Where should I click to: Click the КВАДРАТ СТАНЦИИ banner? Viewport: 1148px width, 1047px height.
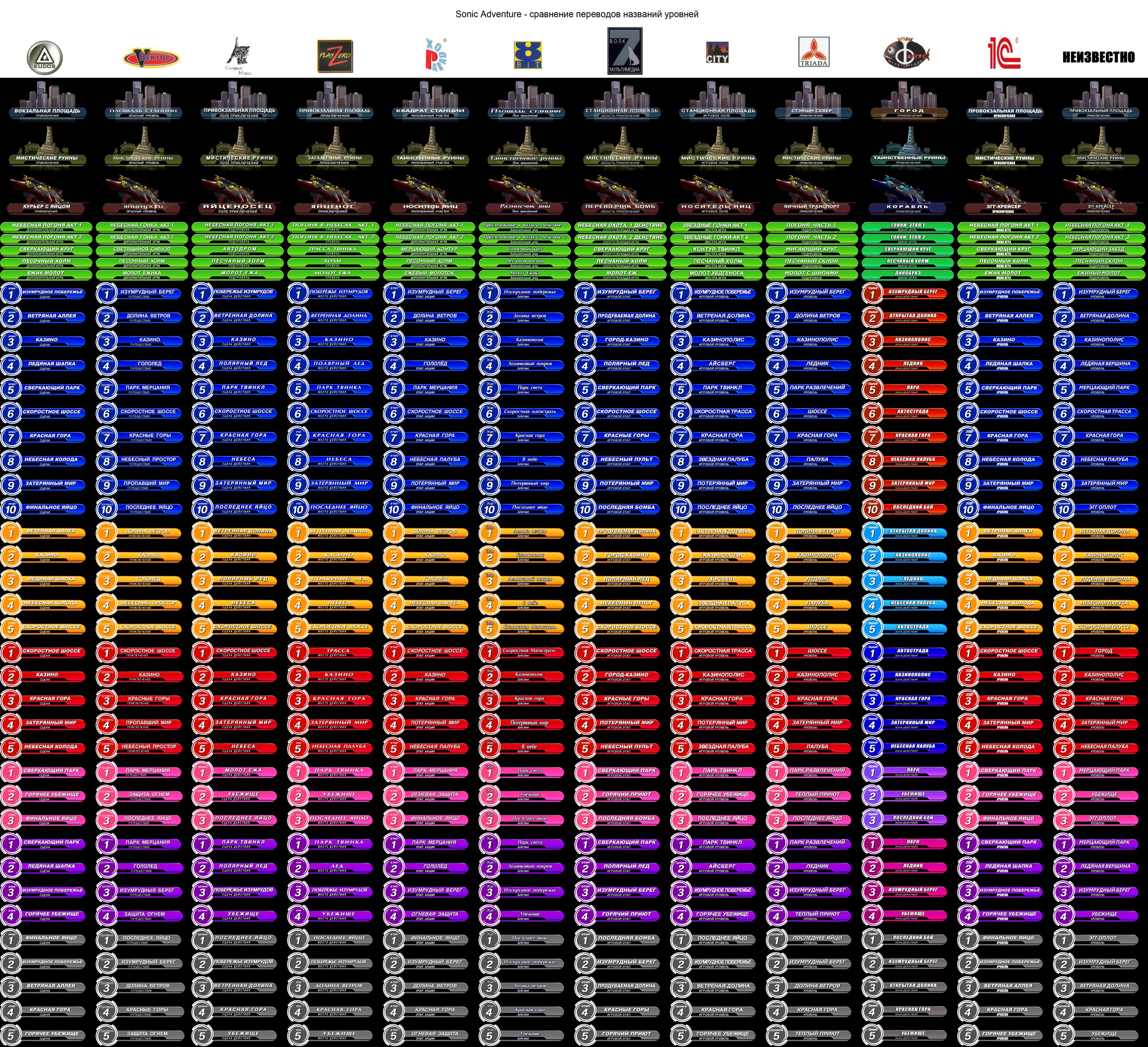pos(430,111)
